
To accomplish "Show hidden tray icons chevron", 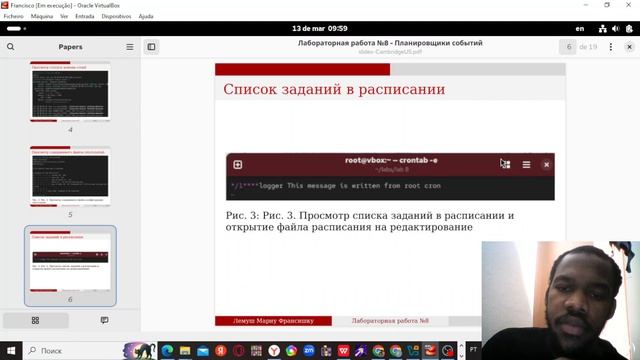I will pos(461,347).
